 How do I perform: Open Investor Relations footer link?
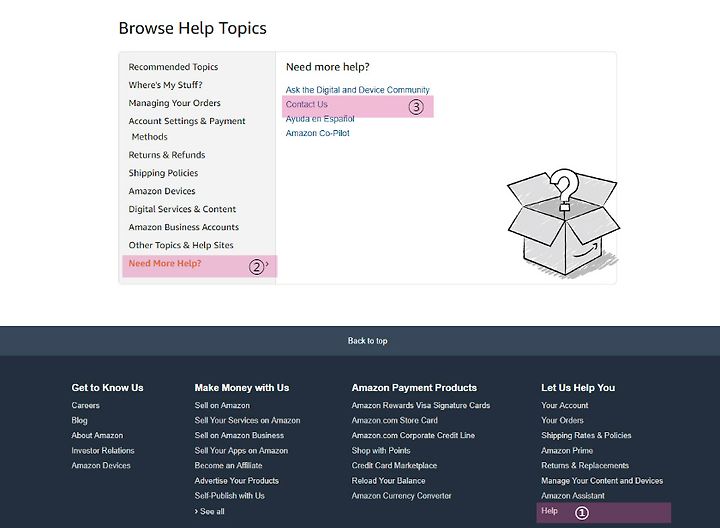tap(103, 450)
